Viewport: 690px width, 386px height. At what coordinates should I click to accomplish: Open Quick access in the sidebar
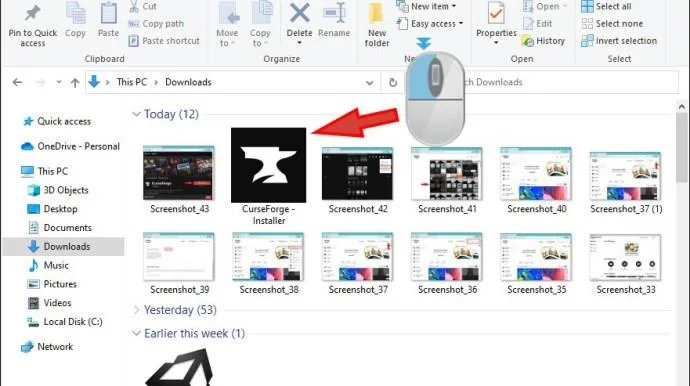pyautogui.click(x=57, y=121)
